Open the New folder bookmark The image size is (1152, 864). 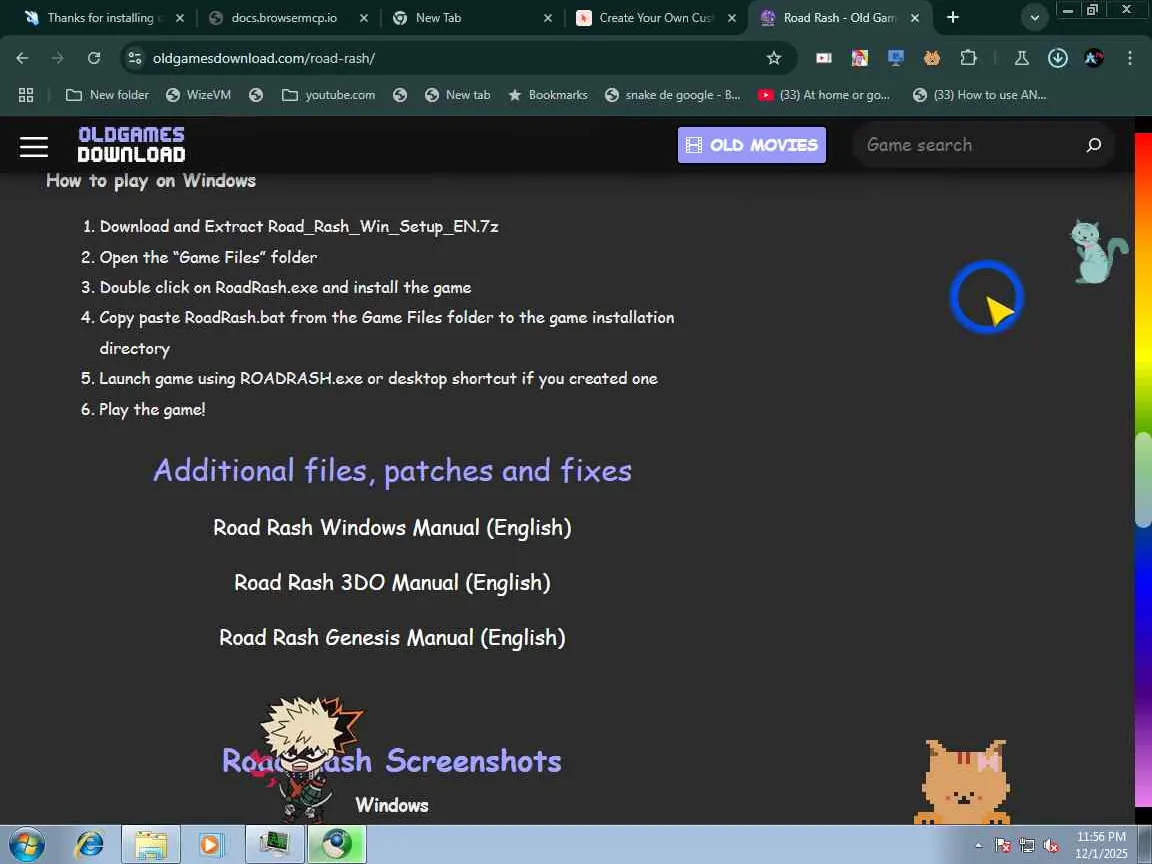[107, 95]
